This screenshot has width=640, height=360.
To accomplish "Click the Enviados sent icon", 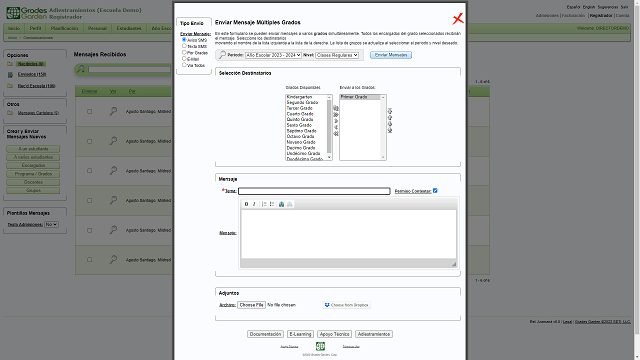I will [10, 75].
